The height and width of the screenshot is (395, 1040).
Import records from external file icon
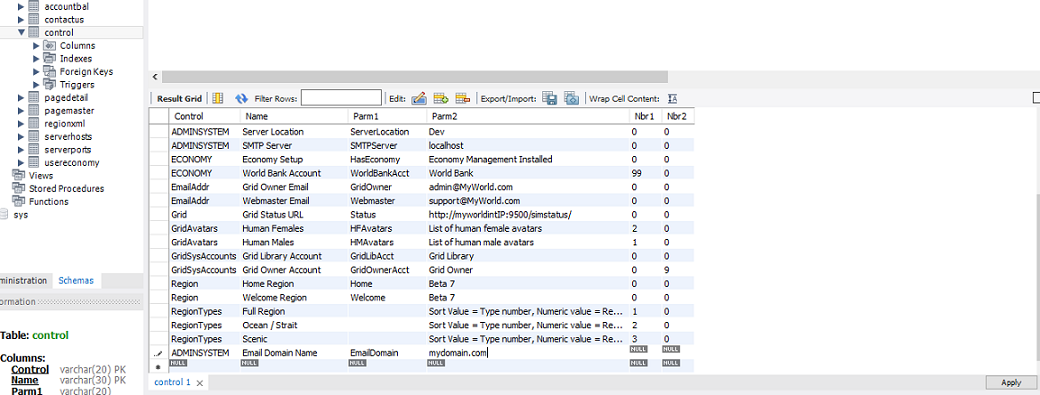tap(572, 99)
